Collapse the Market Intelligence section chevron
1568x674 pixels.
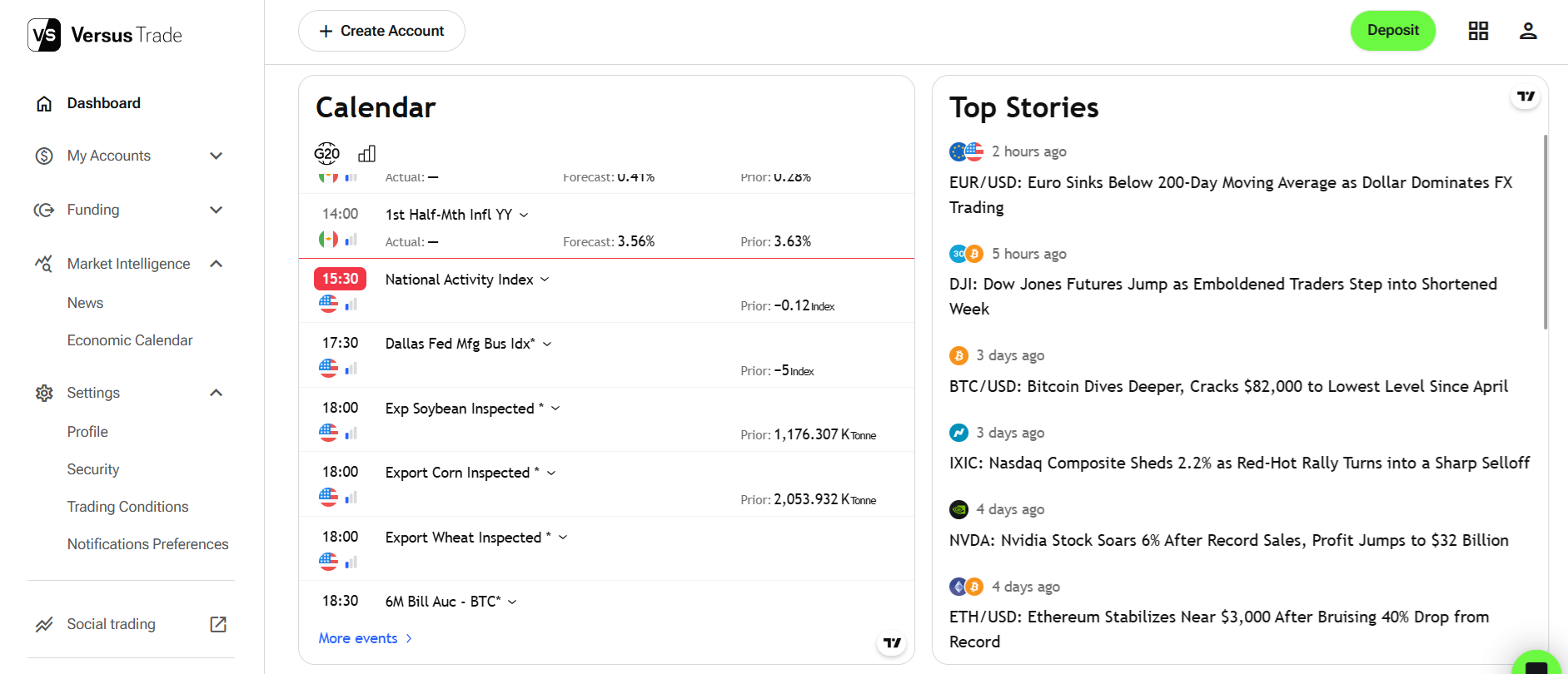217,264
